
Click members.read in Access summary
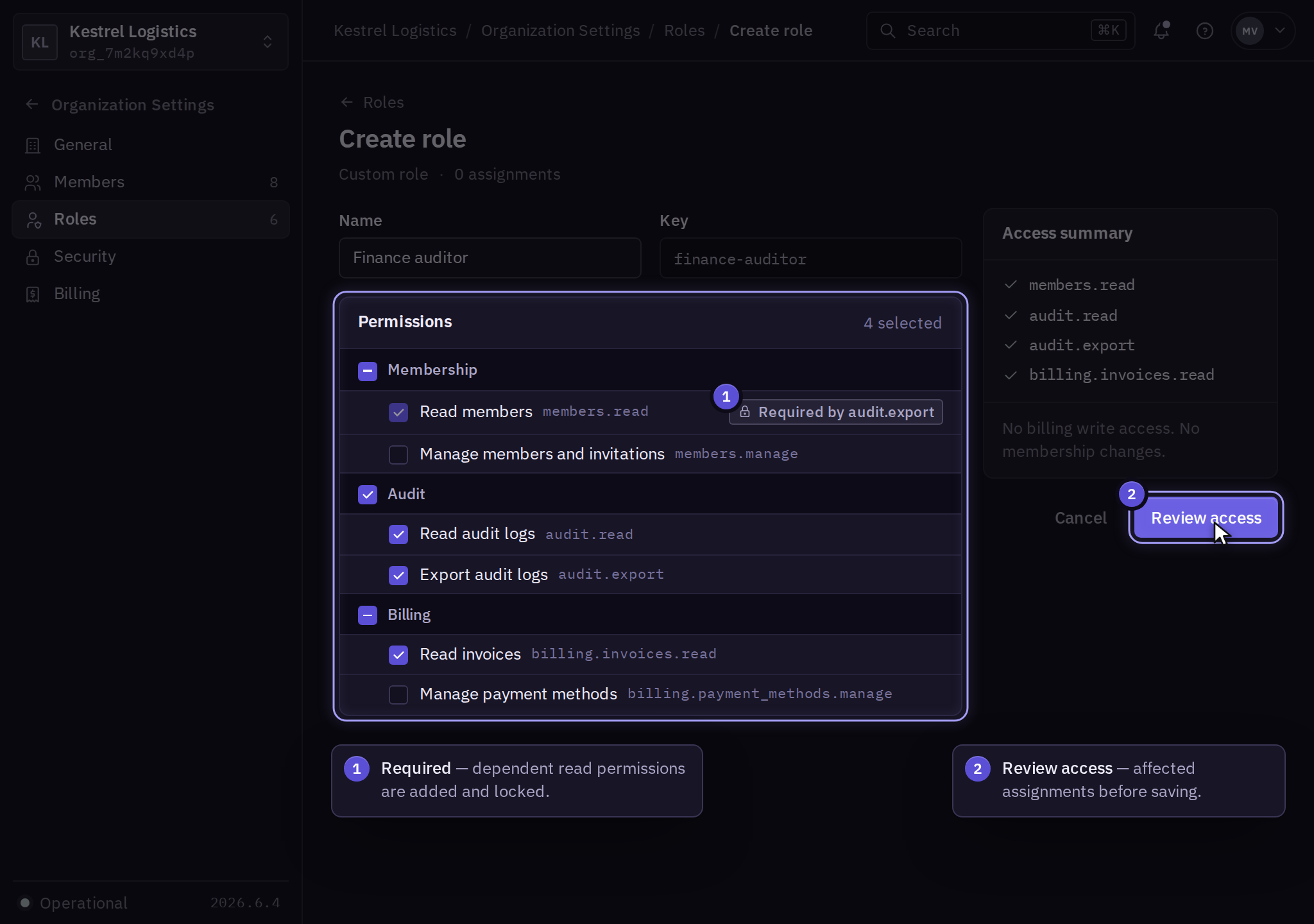tap(1082, 285)
